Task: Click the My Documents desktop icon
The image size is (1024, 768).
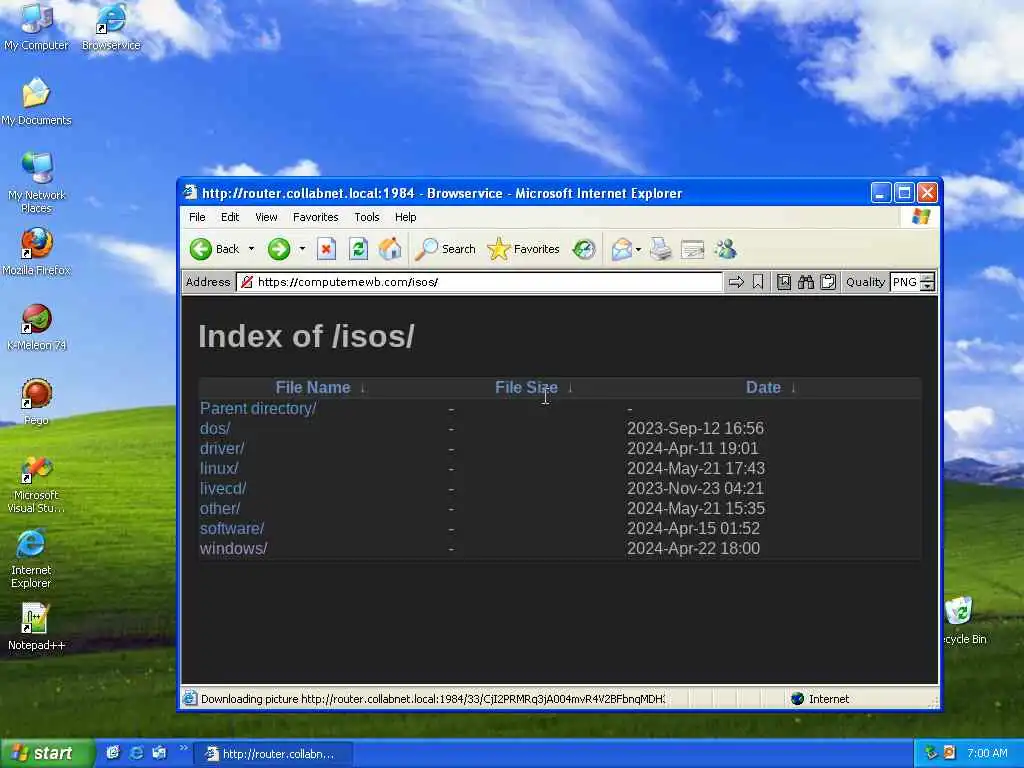Action: (36, 101)
